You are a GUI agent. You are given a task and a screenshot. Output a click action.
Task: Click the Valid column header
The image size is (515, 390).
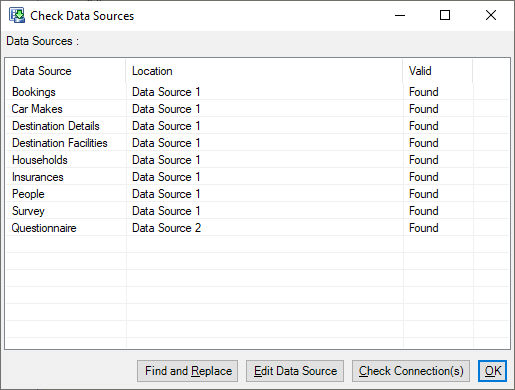click(438, 71)
